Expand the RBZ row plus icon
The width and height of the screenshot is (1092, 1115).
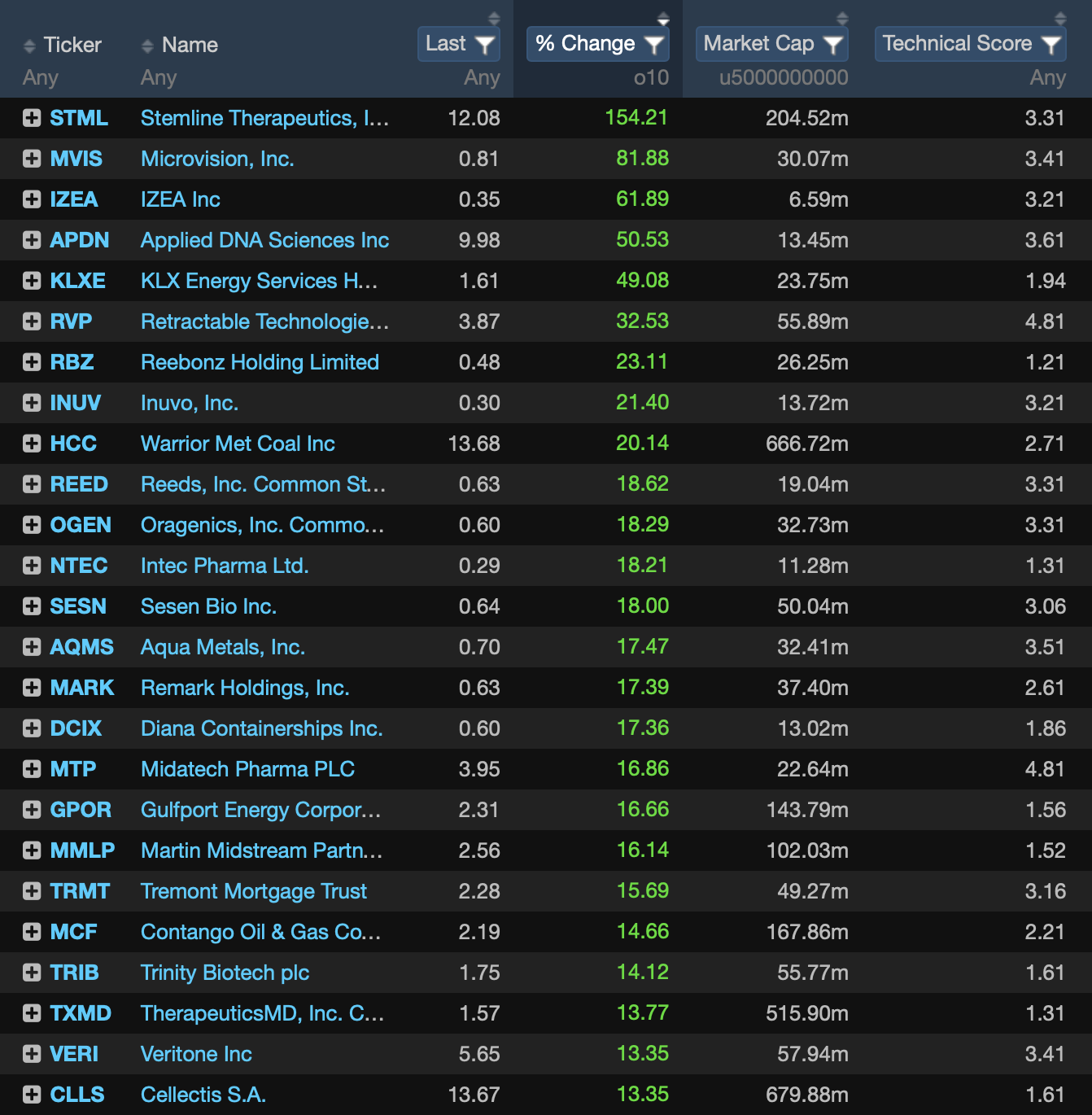click(32, 362)
